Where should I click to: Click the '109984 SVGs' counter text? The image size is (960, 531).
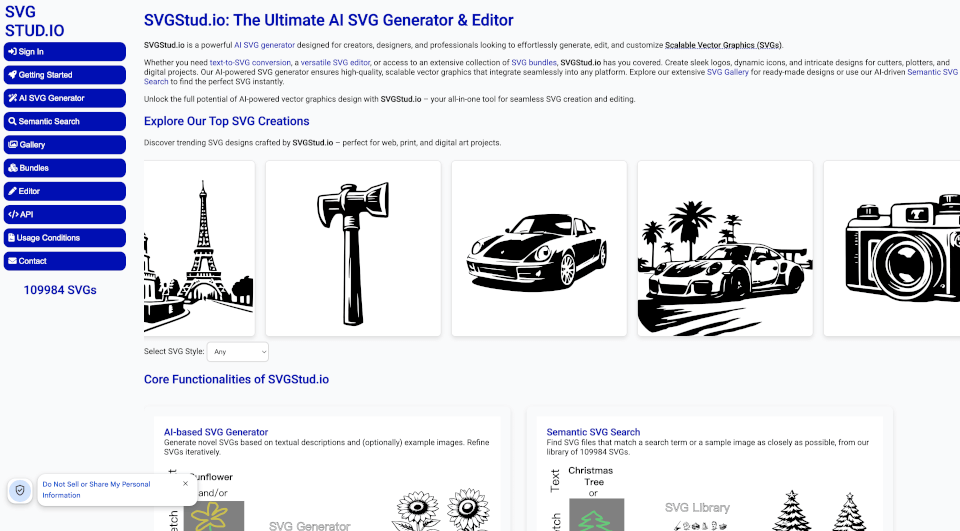(x=60, y=290)
